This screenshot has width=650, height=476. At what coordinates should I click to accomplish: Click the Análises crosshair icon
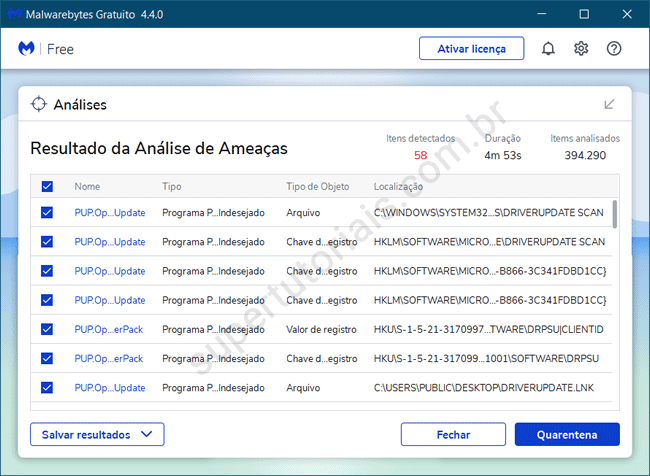coord(39,104)
